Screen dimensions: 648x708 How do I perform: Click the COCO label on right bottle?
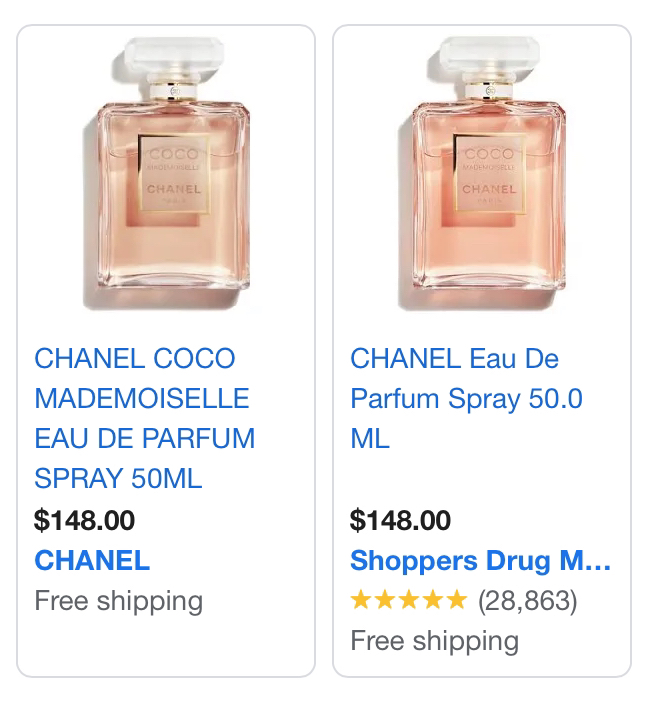coord(489,154)
